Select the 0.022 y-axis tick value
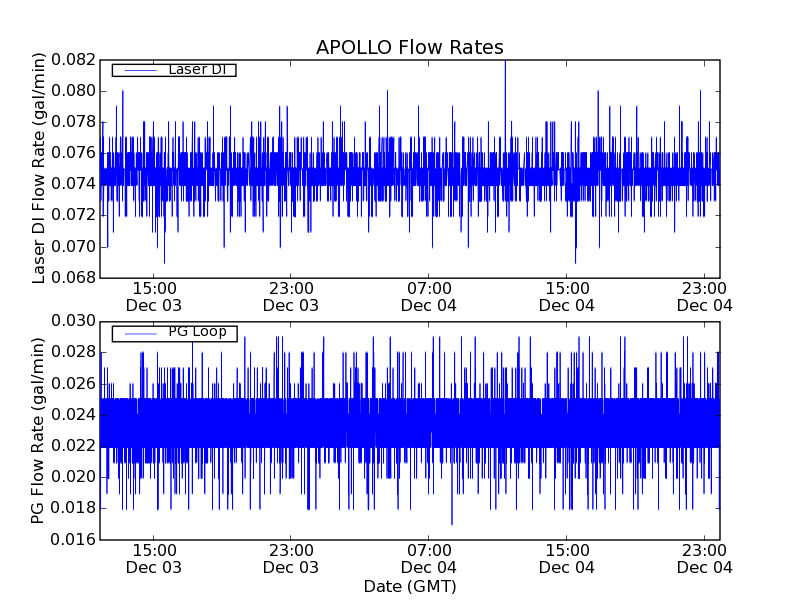Viewport: 800px width, 600px height. pyautogui.click(x=73, y=446)
